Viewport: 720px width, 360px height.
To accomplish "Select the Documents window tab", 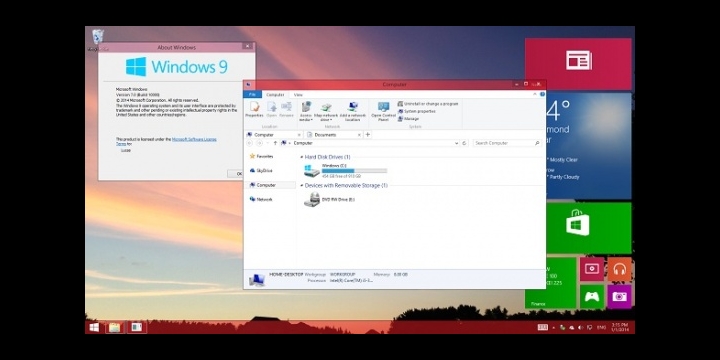I will point(333,135).
